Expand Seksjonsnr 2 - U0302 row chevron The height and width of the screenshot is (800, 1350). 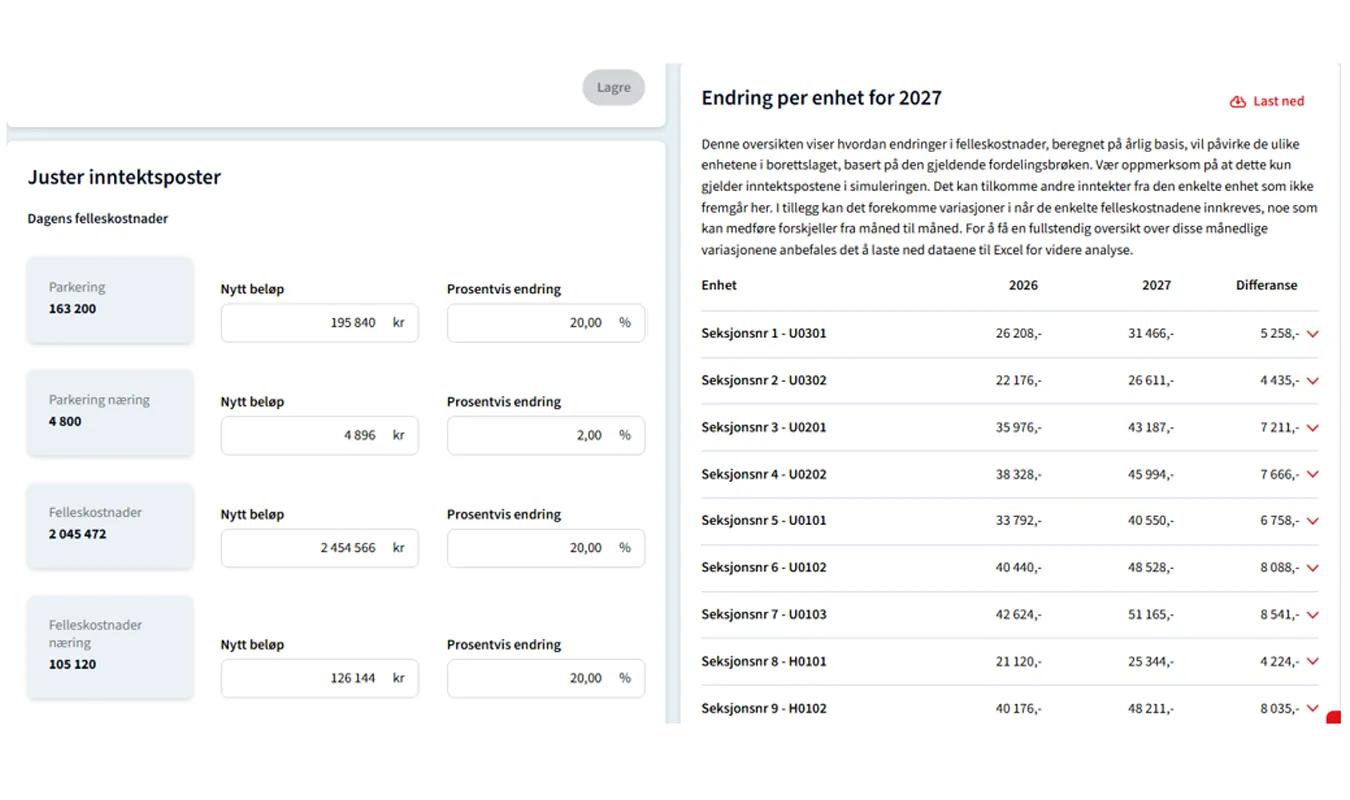[1312, 381]
